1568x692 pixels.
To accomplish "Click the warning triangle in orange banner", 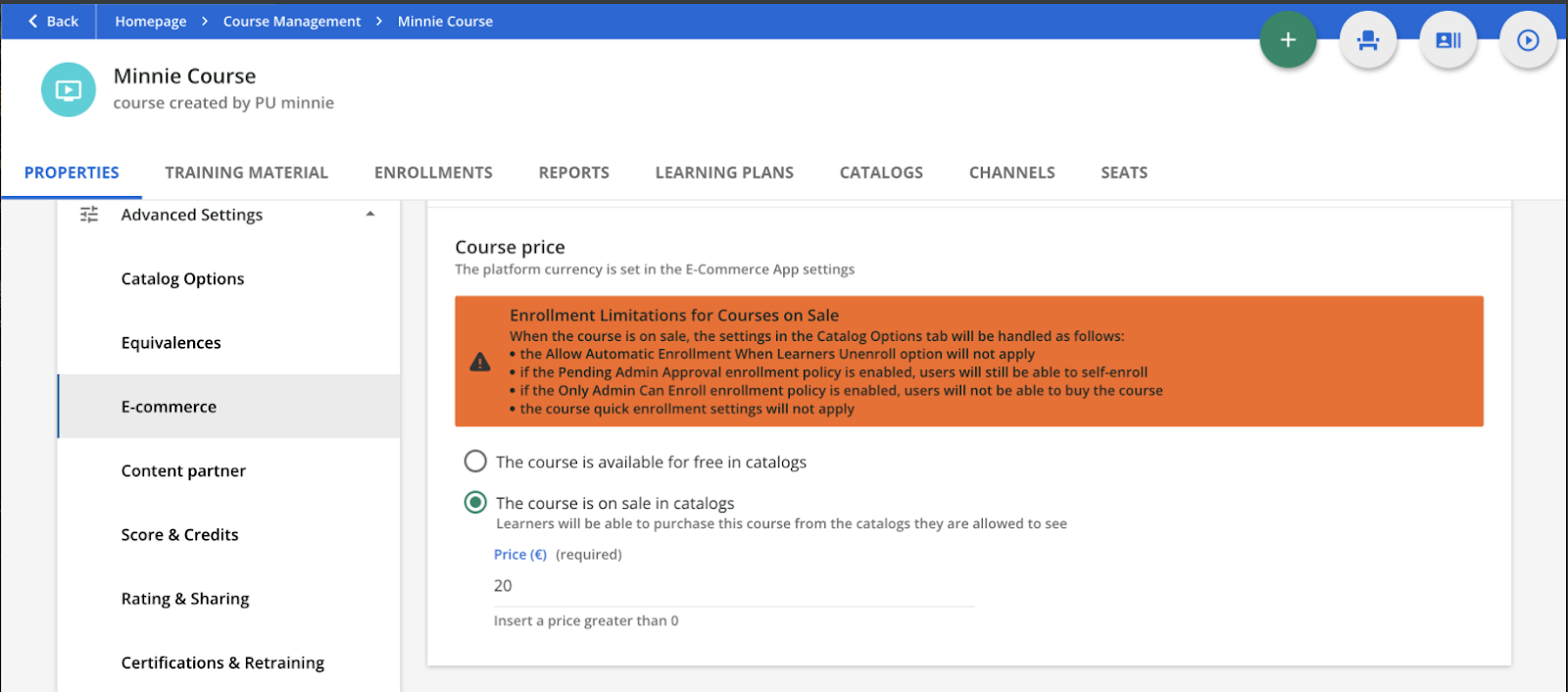I will [x=480, y=362].
